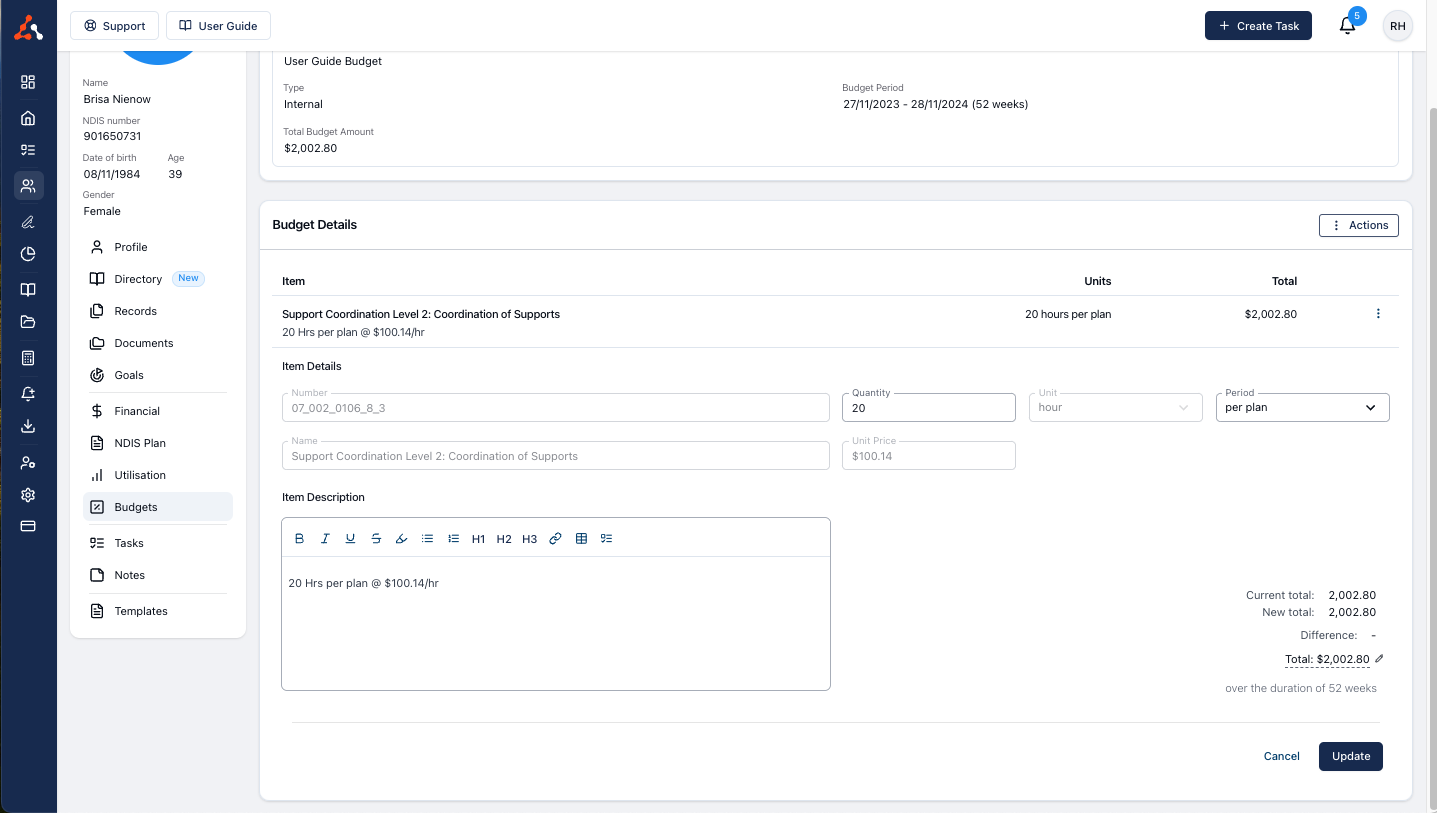Image resolution: width=1437 pixels, height=813 pixels.
Task: Click the Support button
Action: (x=114, y=26)
